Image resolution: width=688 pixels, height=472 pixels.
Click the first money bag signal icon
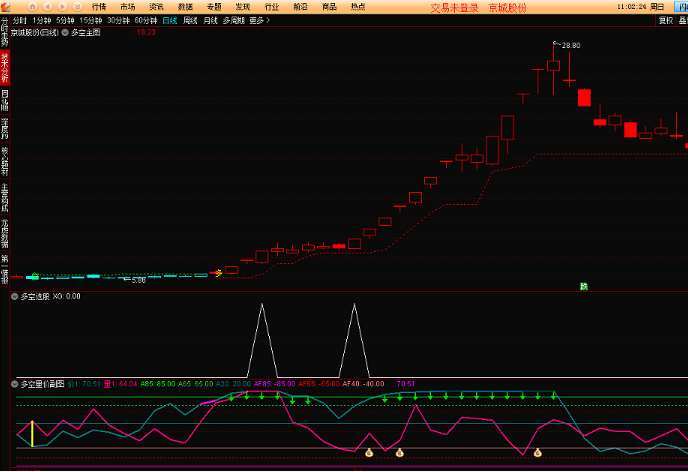pos(368,453)
